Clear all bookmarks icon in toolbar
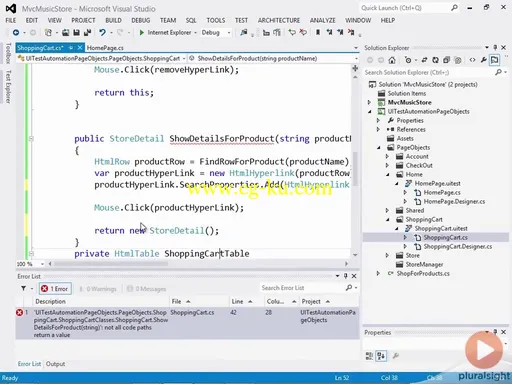 [351, 32]
